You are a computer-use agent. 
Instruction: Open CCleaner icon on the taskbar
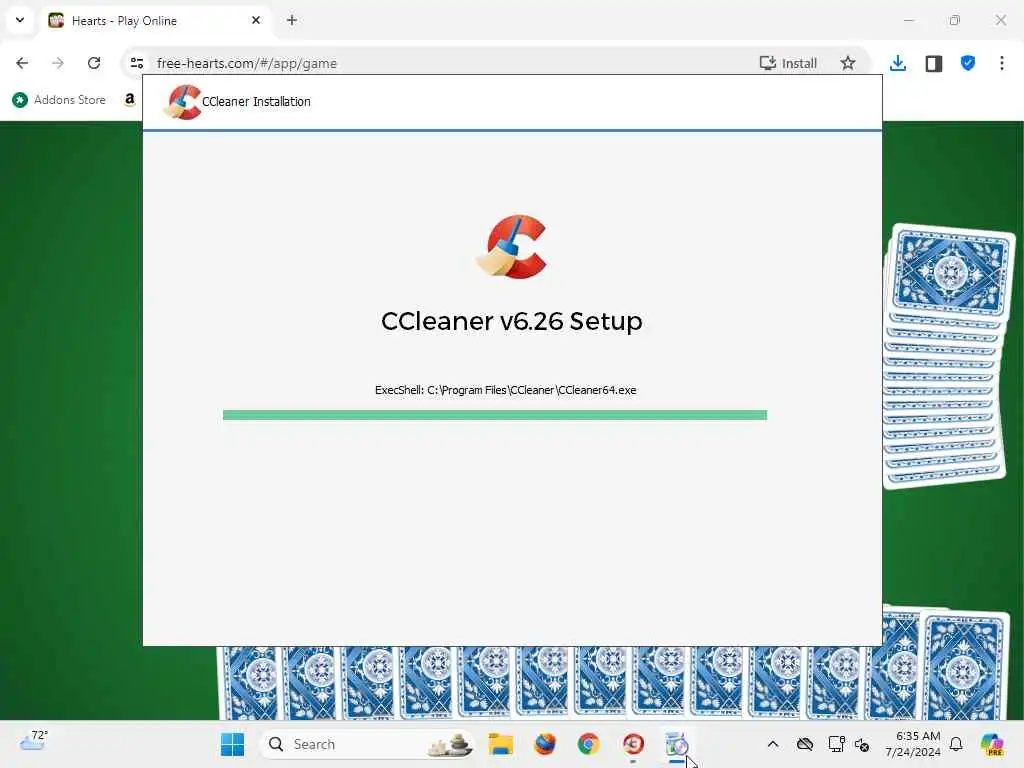(633, 744)
